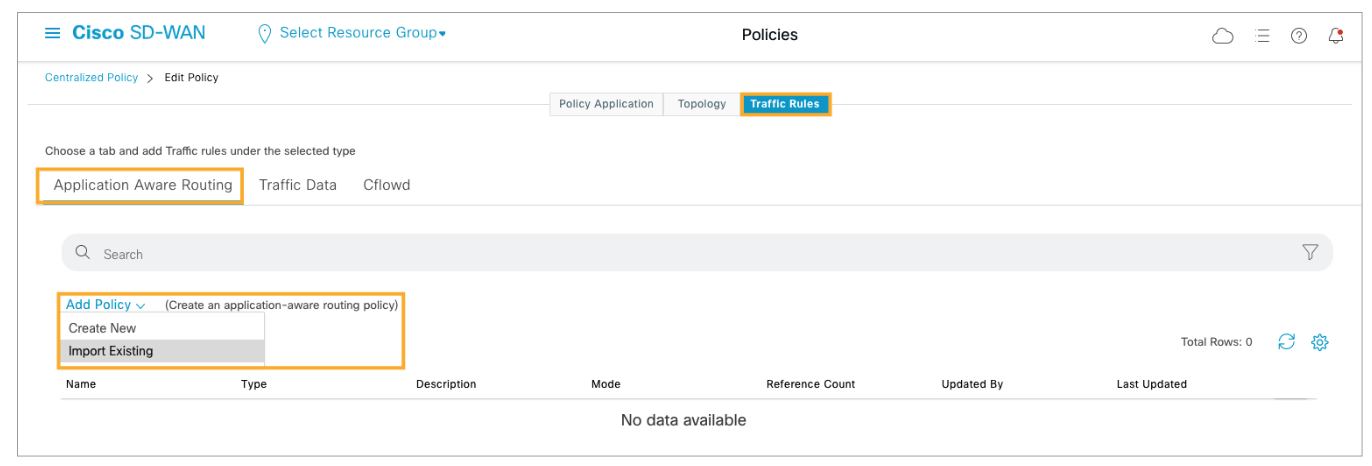
Task: Click into the Search field
Action: [680, 254]
